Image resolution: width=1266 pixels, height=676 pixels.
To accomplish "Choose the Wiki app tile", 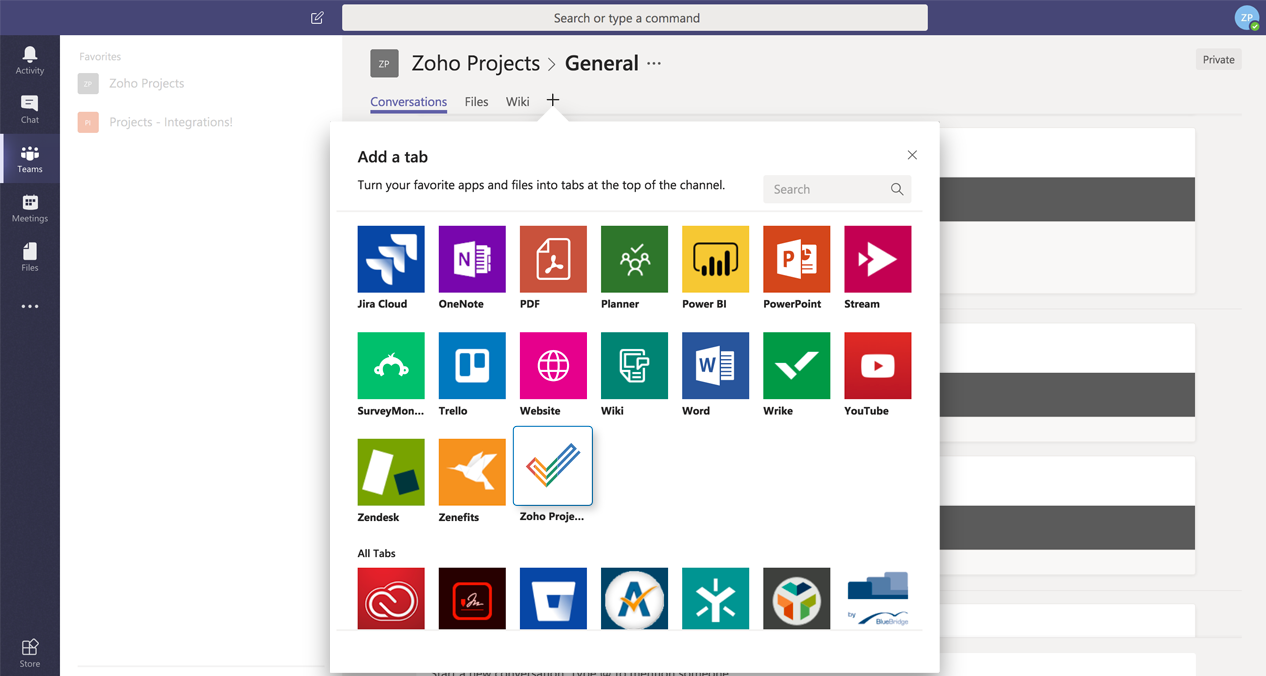I will 634,366.
